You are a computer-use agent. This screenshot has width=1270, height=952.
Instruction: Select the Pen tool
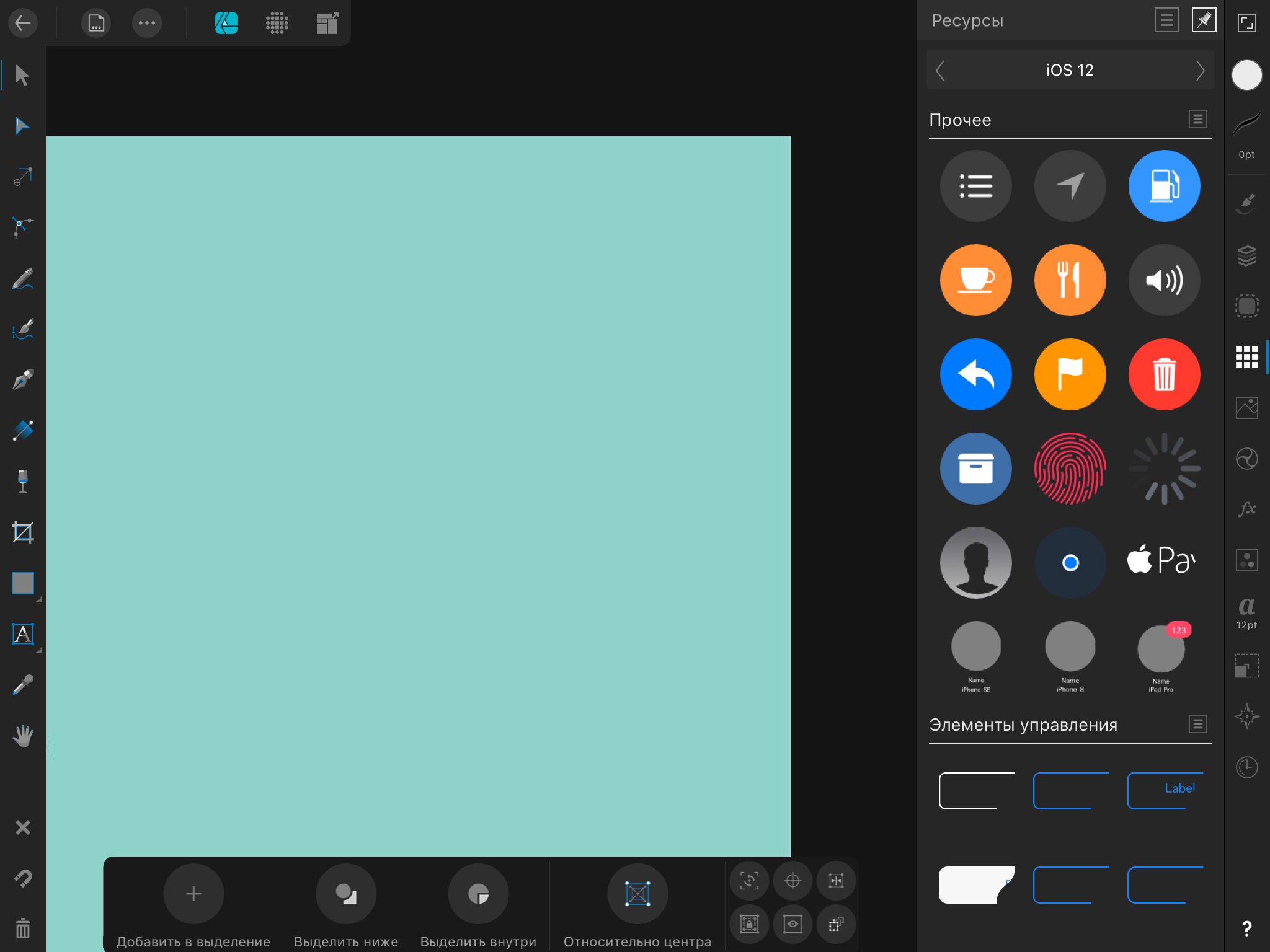(x=22, y=379)
